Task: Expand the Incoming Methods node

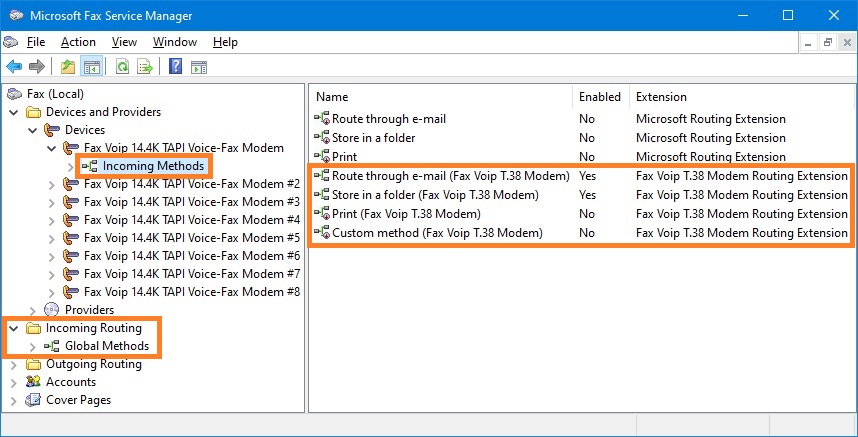Action: (x=71, y=166)
